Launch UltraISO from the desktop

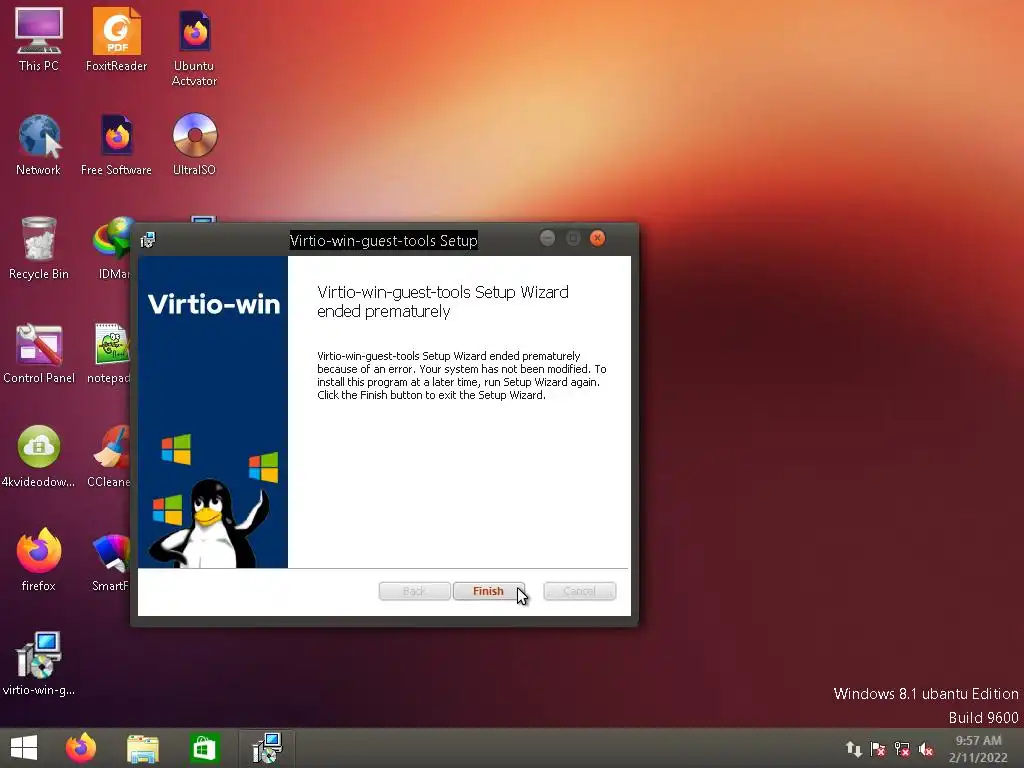(x=194, y=144)
